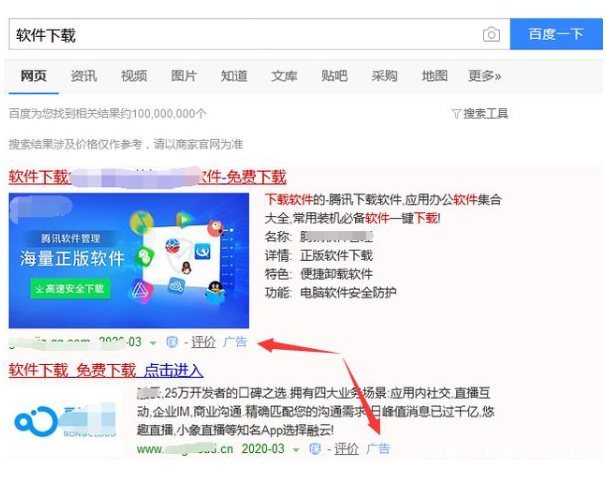Open the 资讯 tab
The image size is (606, 480).
point(84,76)
